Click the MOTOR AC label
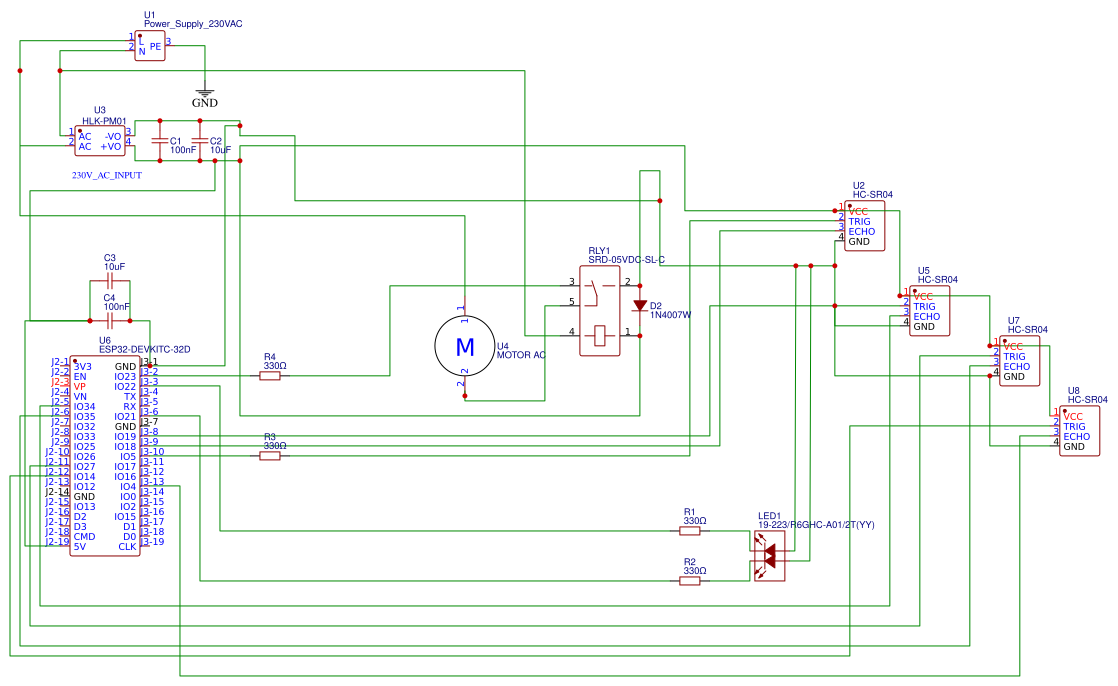Screen dimensions: 1118x686 521,355
